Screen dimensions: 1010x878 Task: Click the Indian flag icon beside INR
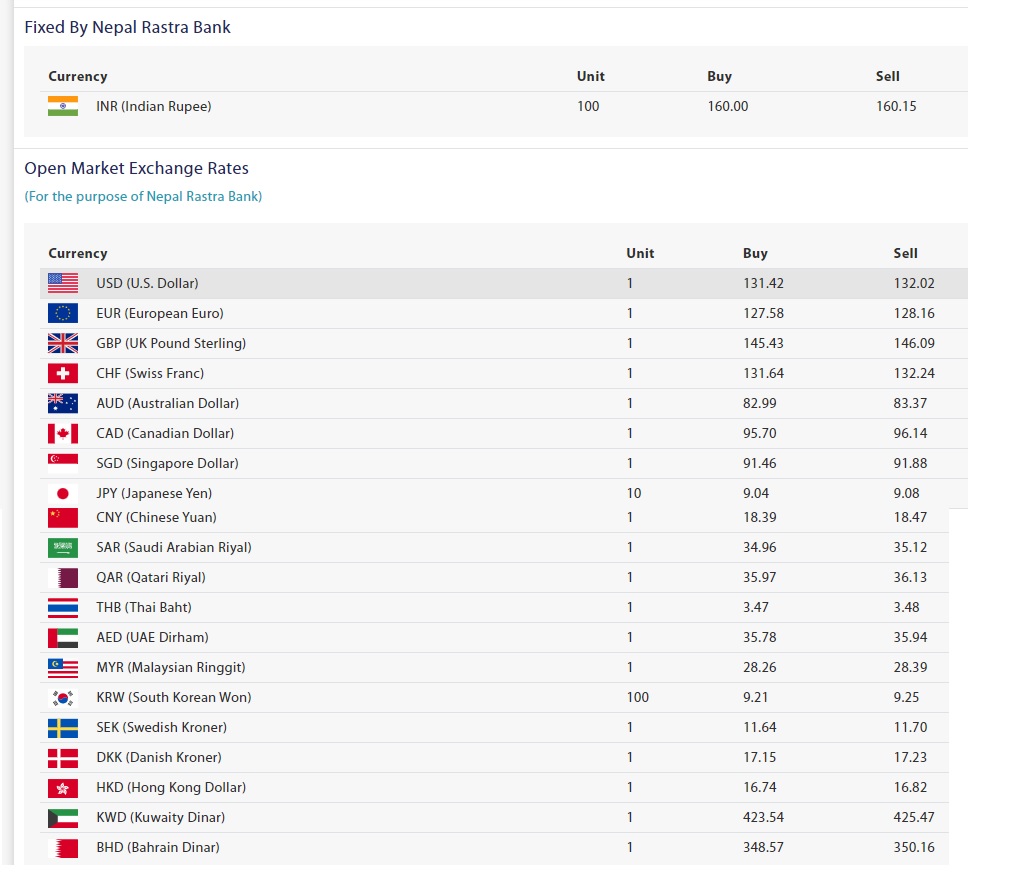coord(63,106)
